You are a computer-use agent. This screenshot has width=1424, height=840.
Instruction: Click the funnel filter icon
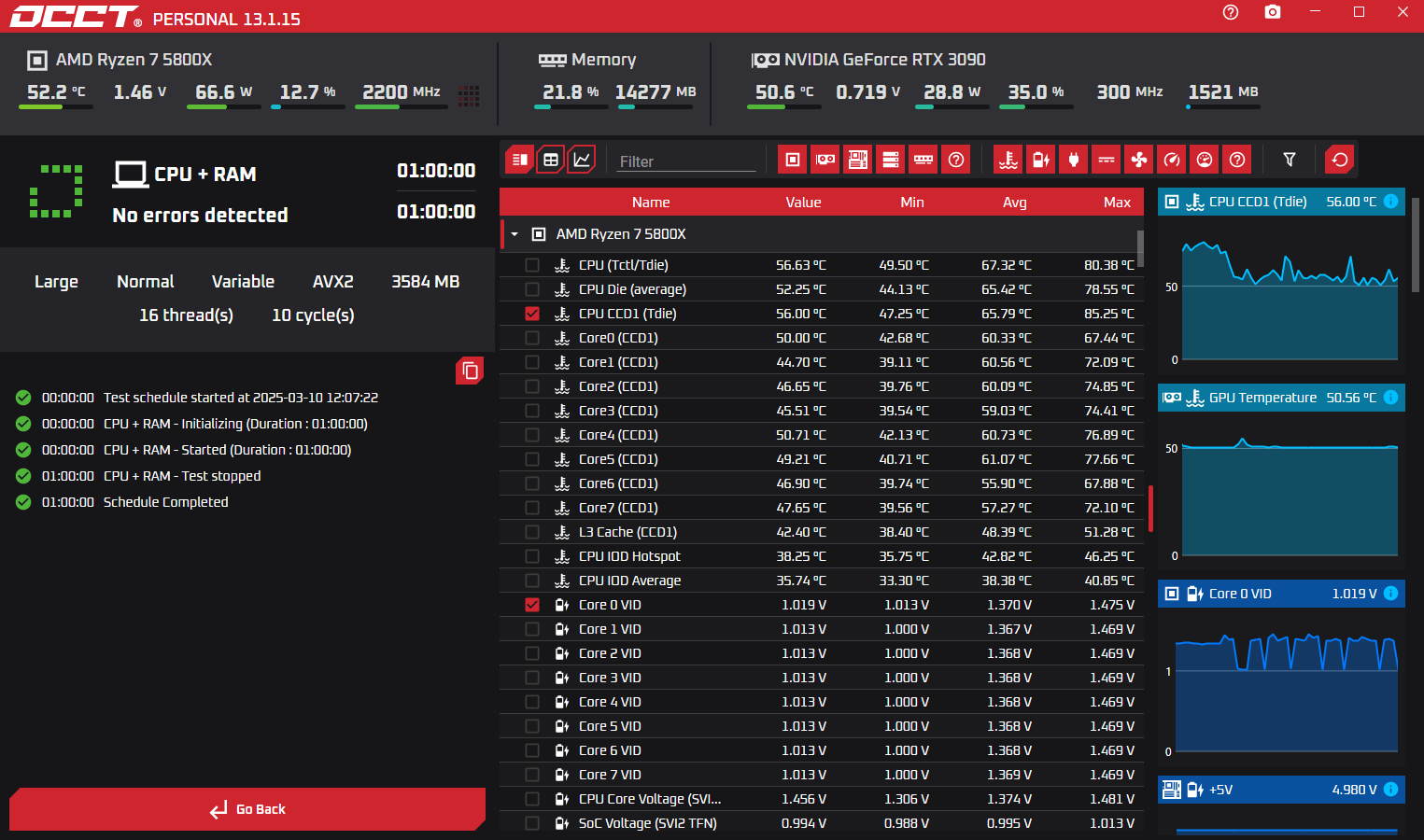tap(1289, 160)
